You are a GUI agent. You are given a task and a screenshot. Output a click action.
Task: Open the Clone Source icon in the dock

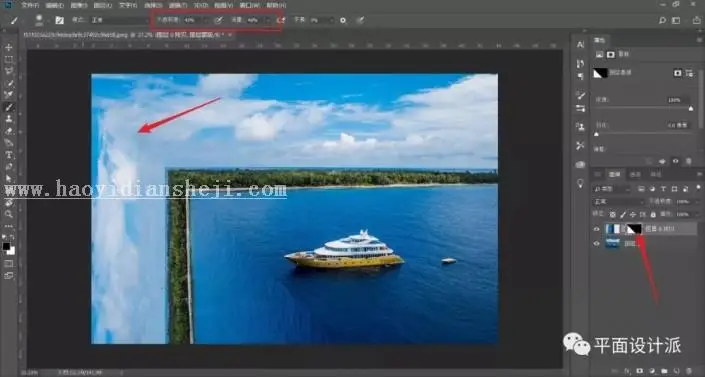click(580, 127)
